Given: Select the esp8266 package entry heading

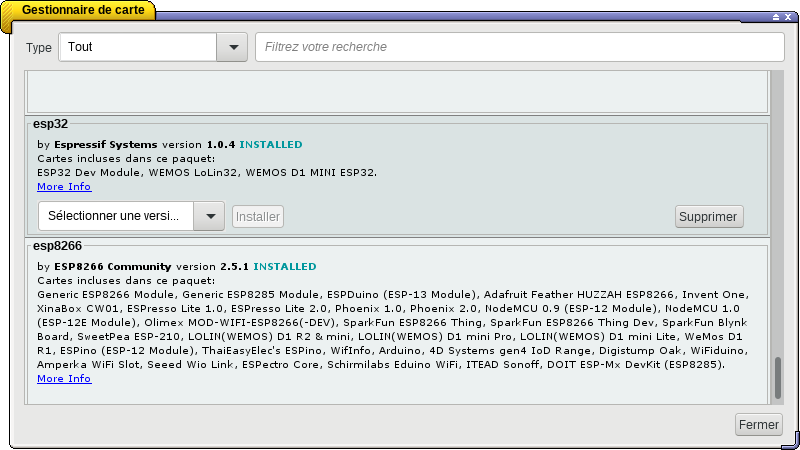Looking at the screenshot, I should tap(57, 245).
